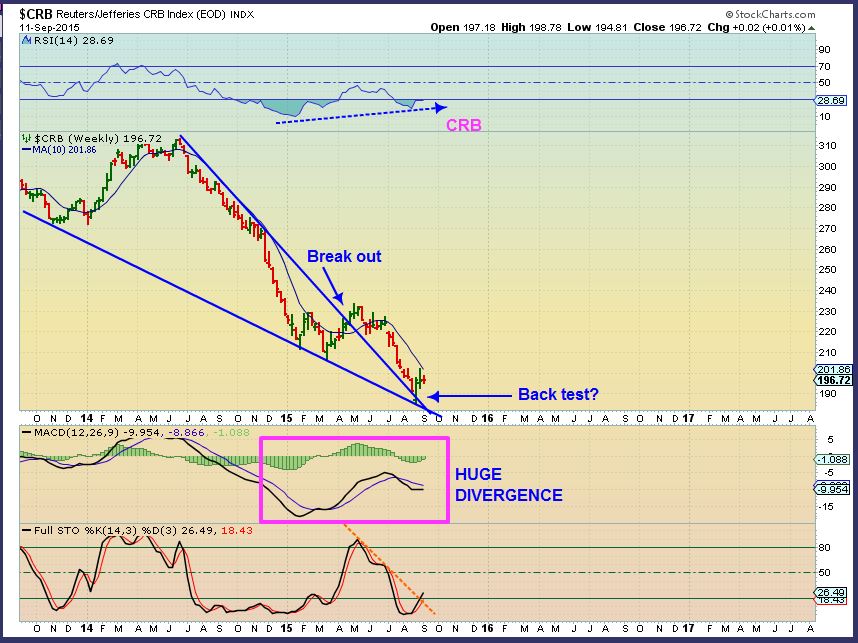Click the candlestick icon beside $CRB (Weekly)
This screenshot has height=643, width=858.
[26, 138]
